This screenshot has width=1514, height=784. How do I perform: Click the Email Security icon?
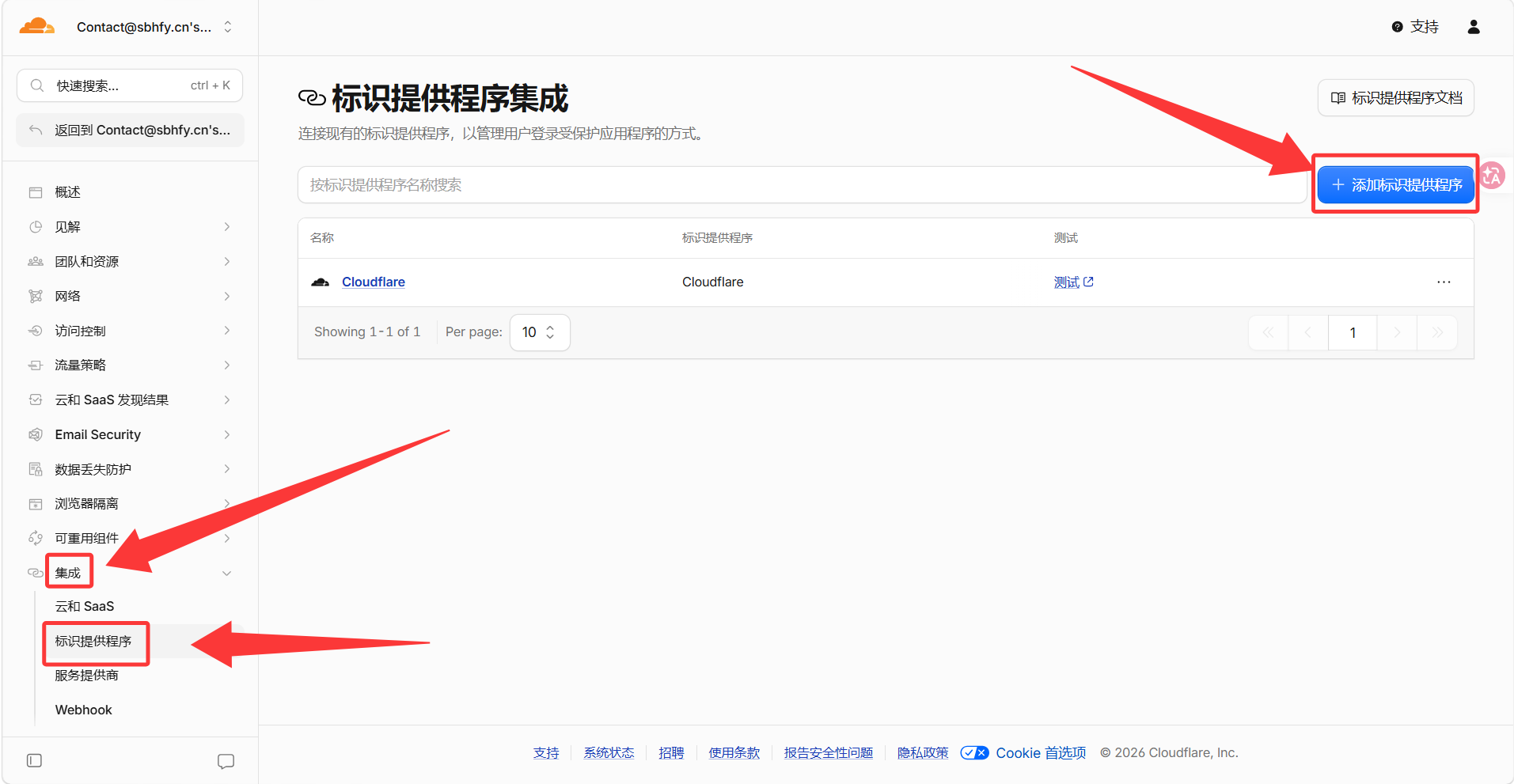tap(36, 434)
